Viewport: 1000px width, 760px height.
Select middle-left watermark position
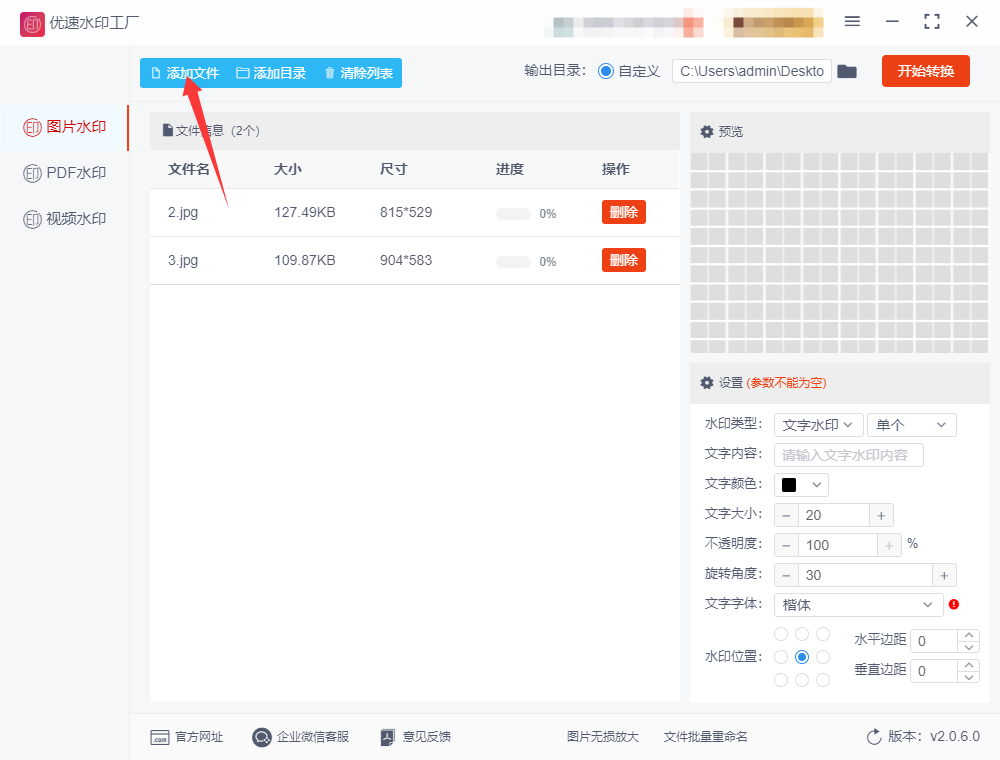781,657
